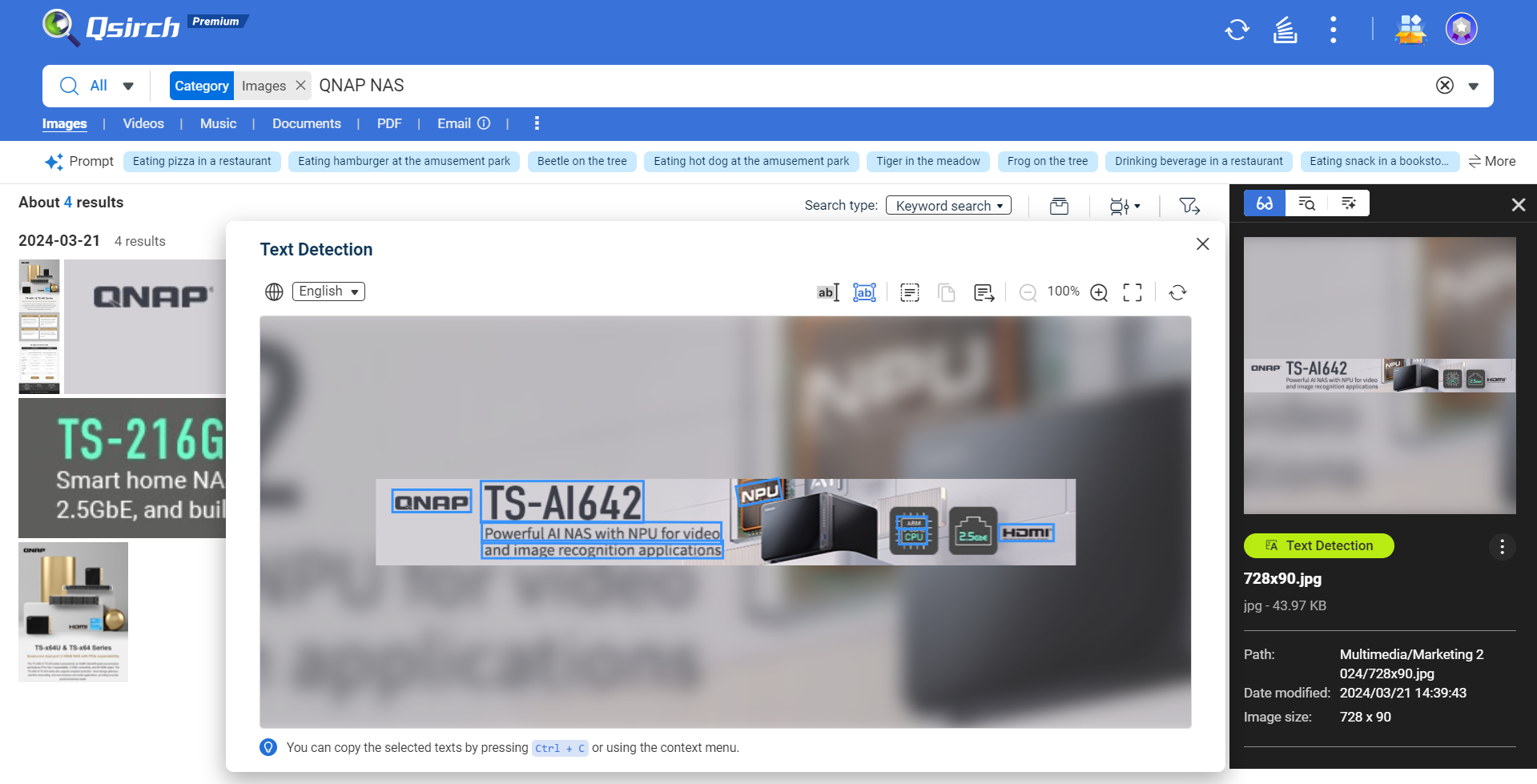Toggle the preview glasses panel view
This screenshot has width=1537, height=784.
[1264, 203]
